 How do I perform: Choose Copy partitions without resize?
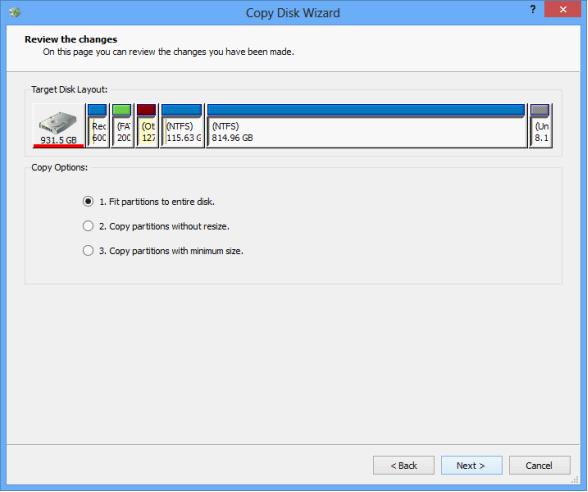click(x=156, y=226)
